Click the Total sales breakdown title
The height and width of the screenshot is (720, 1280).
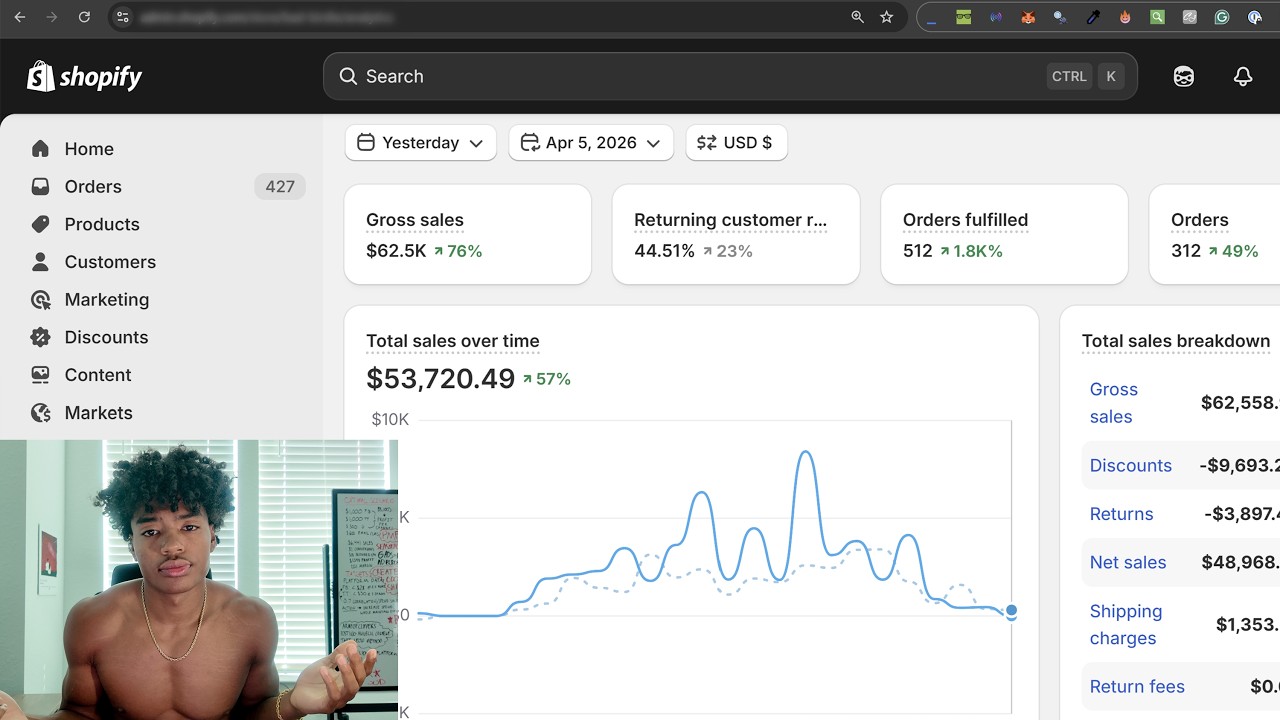[x=1176, y=341]
